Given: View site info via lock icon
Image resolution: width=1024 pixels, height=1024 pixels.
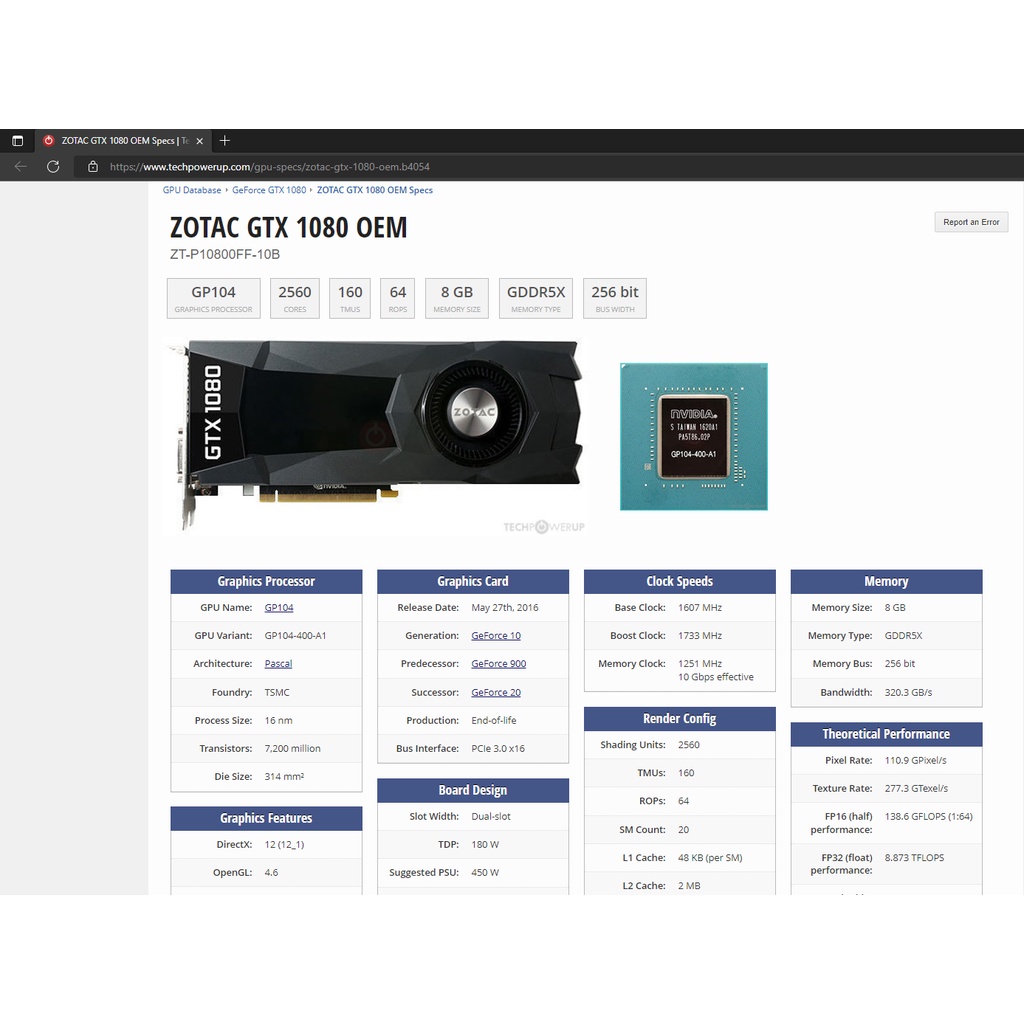Looking at the screenshot, I should pos(93,167).
